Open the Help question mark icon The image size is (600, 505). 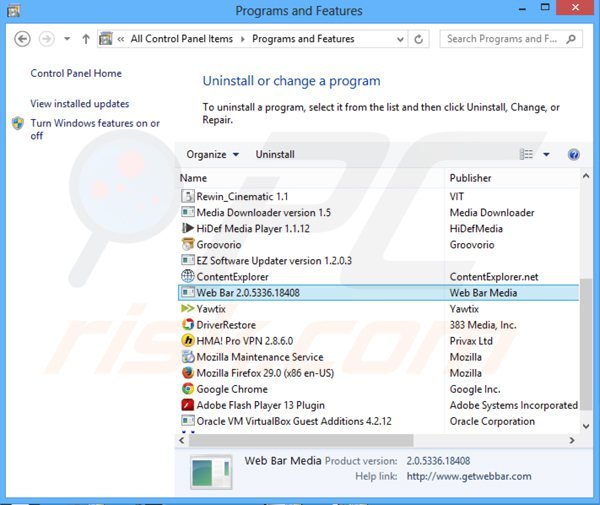573,155
